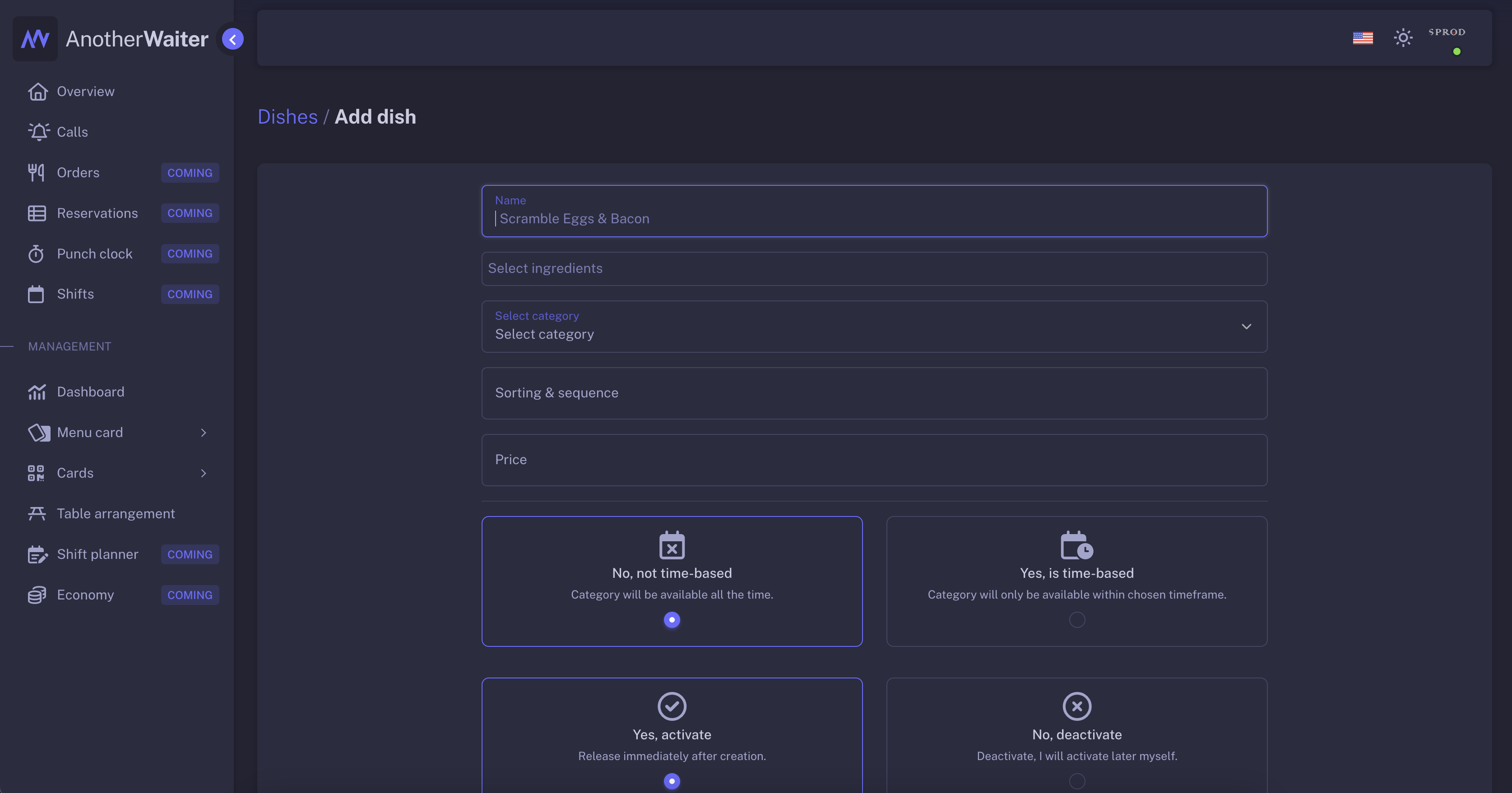Toggle light theme sun icon

pyautogui.click(x=1403, y=38)
